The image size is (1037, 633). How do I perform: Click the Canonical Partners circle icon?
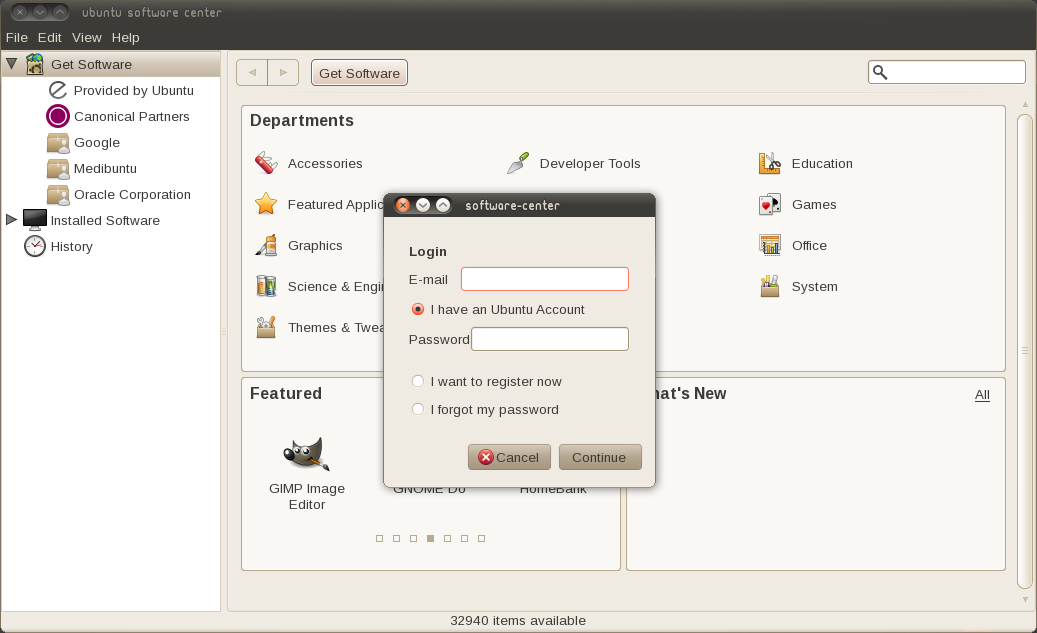click(58, 116)
